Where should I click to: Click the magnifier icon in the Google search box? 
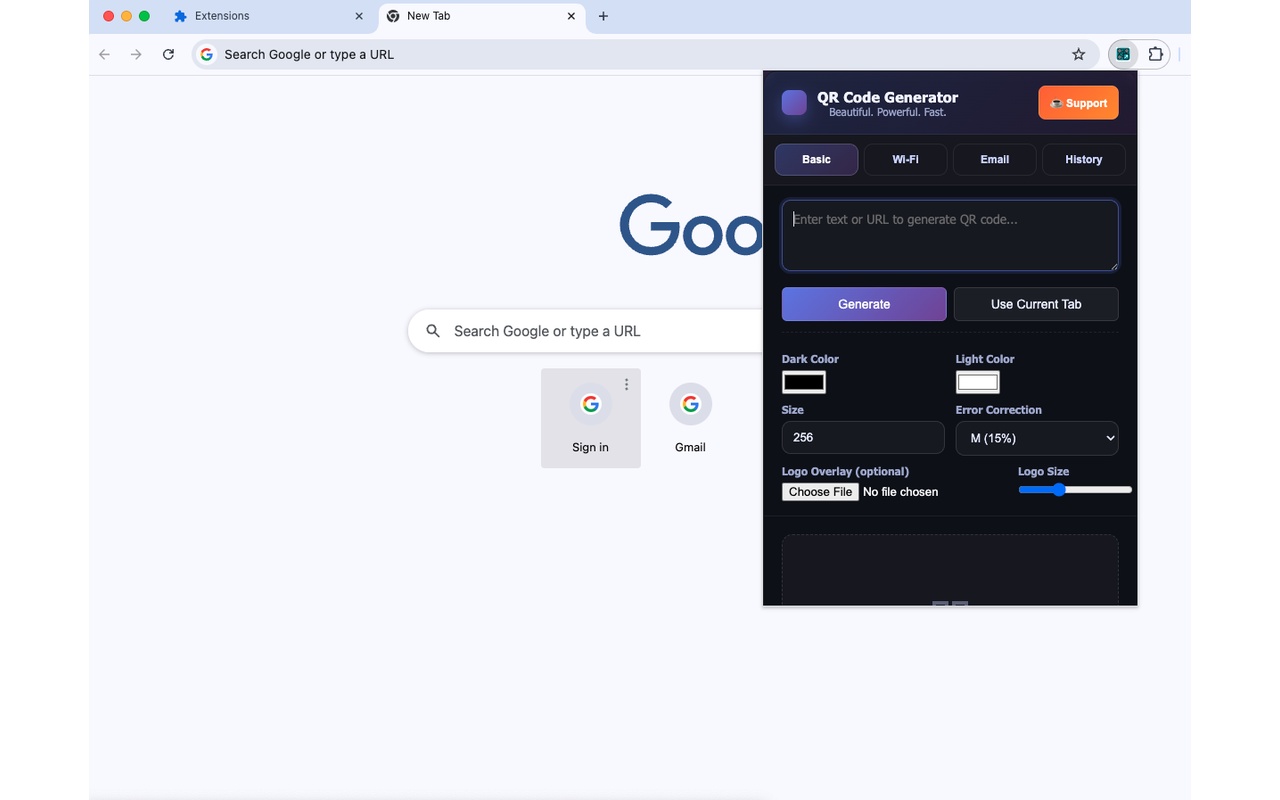pyautogui.click(x=433, y=331)
